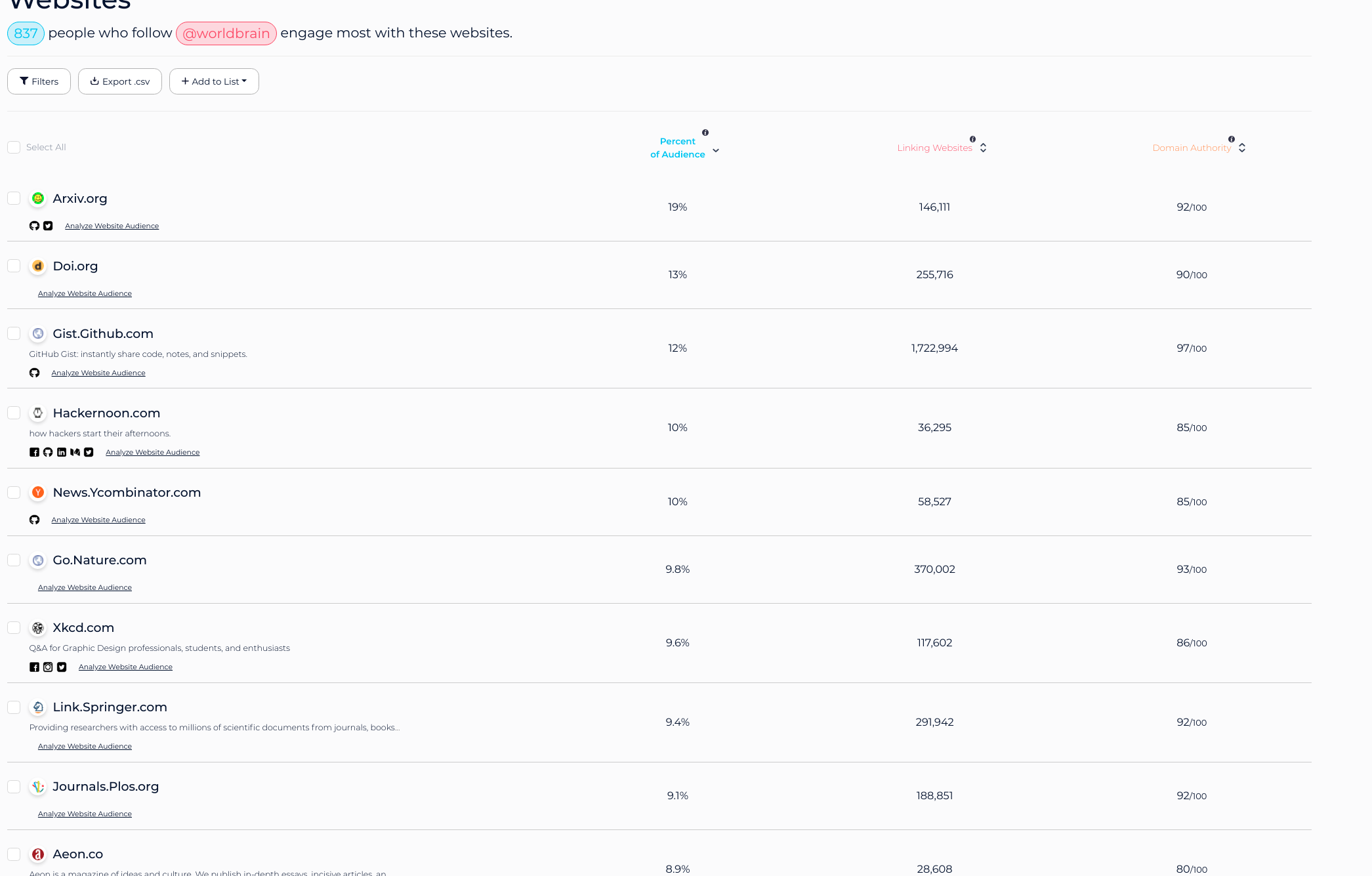
Task: Open the GitHub icon under Gist.Github.com
Action: (x=34, y=373)
